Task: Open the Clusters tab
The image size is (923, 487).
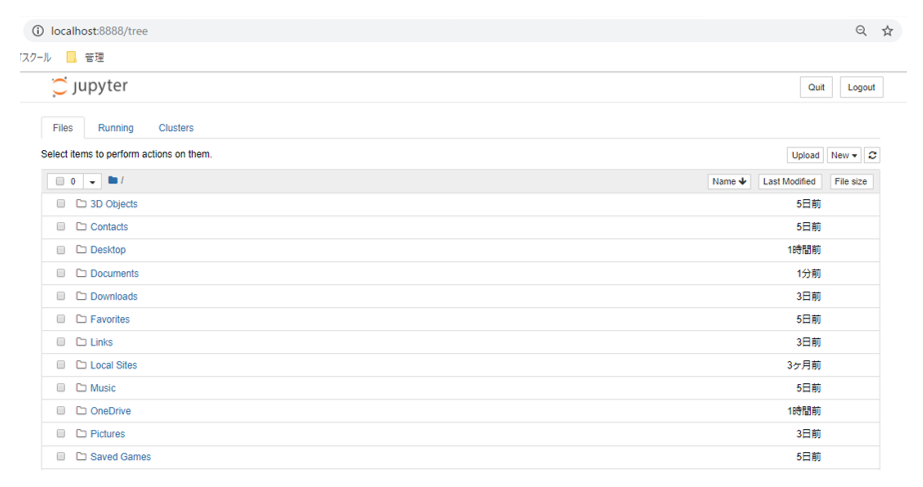Action: coord(176,128)
